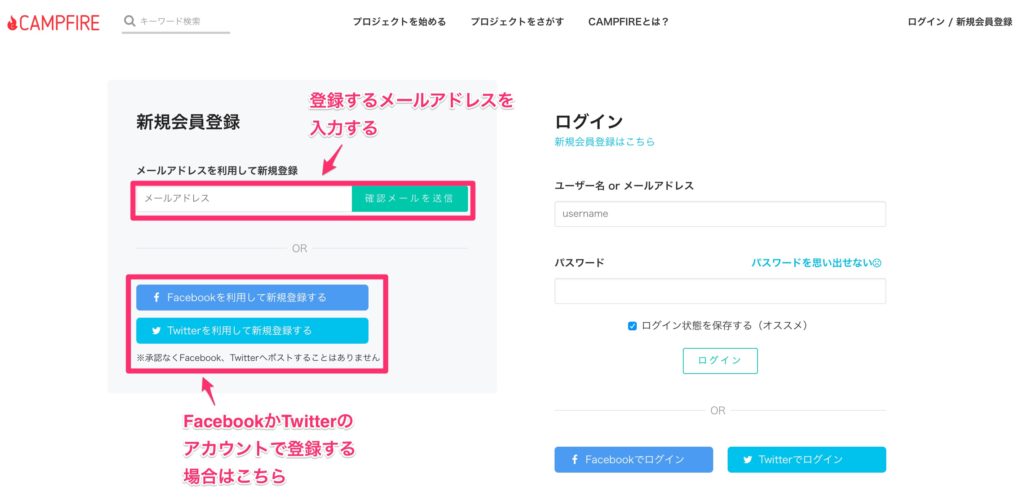Follow the 新規会員登録はこちら link
This screenshot has height=500, width=1024.
604,142
